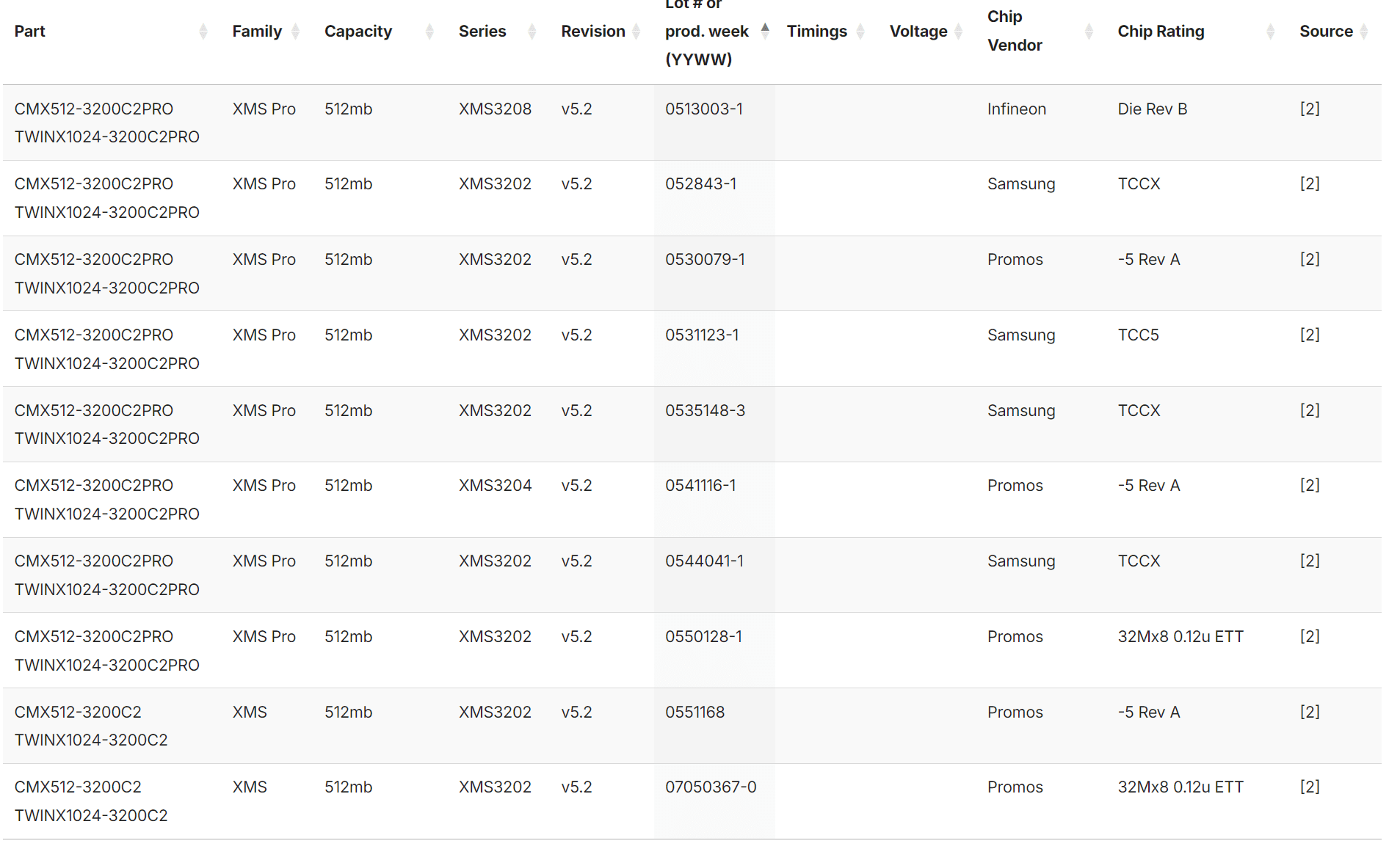Click the Chip Rating header text
The image size is (1400, 849).
pos(1161,32)
